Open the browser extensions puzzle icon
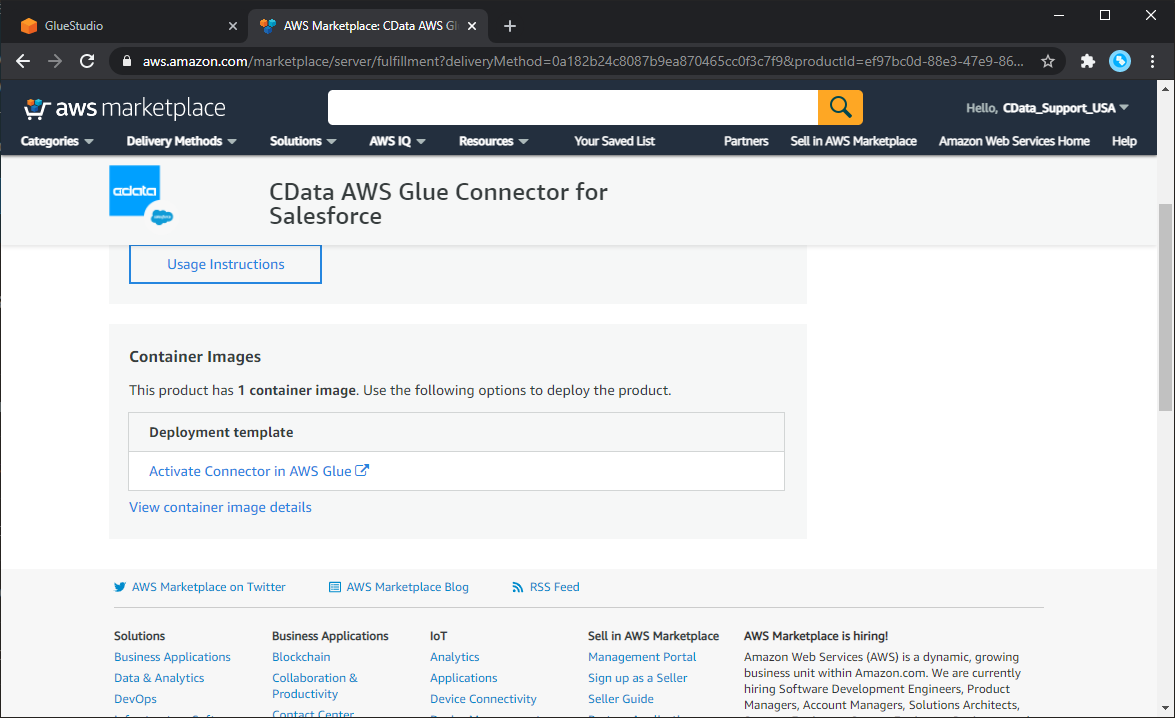Viewport: 1175px width, 718px height. (x=1088, y=61)
